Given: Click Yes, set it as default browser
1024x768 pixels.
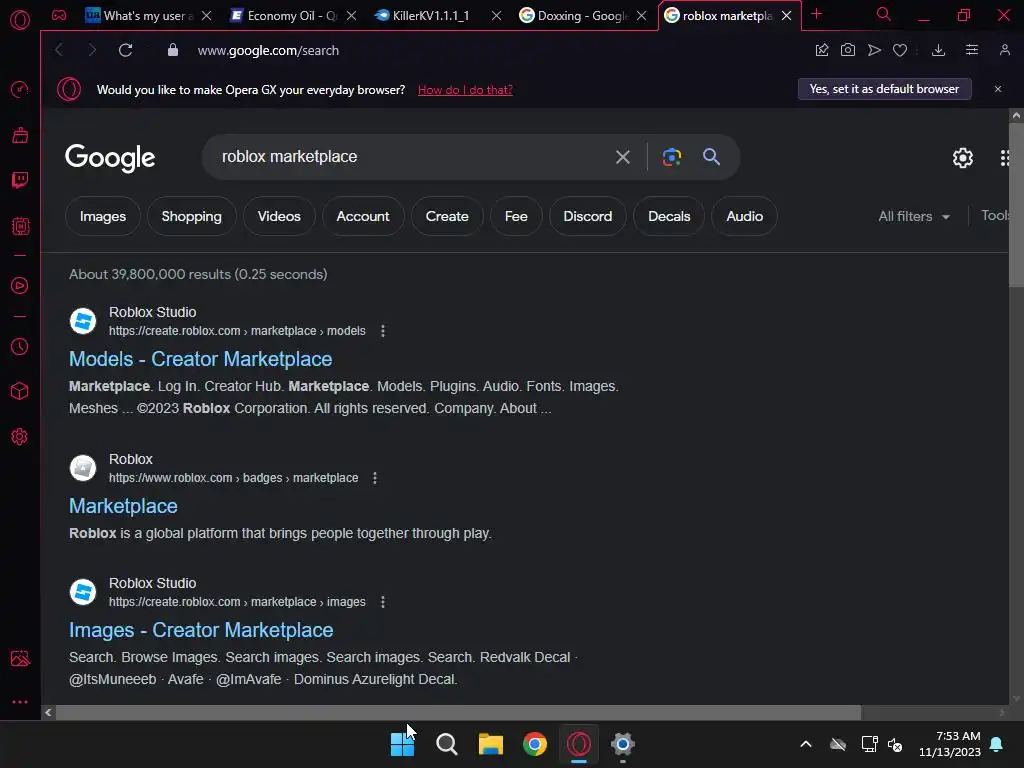Looking at the screenshot, I should coord(884,89).
